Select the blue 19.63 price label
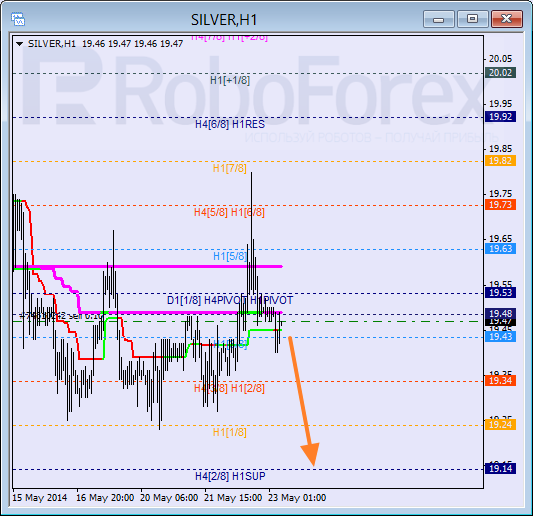 pos(500,248)
